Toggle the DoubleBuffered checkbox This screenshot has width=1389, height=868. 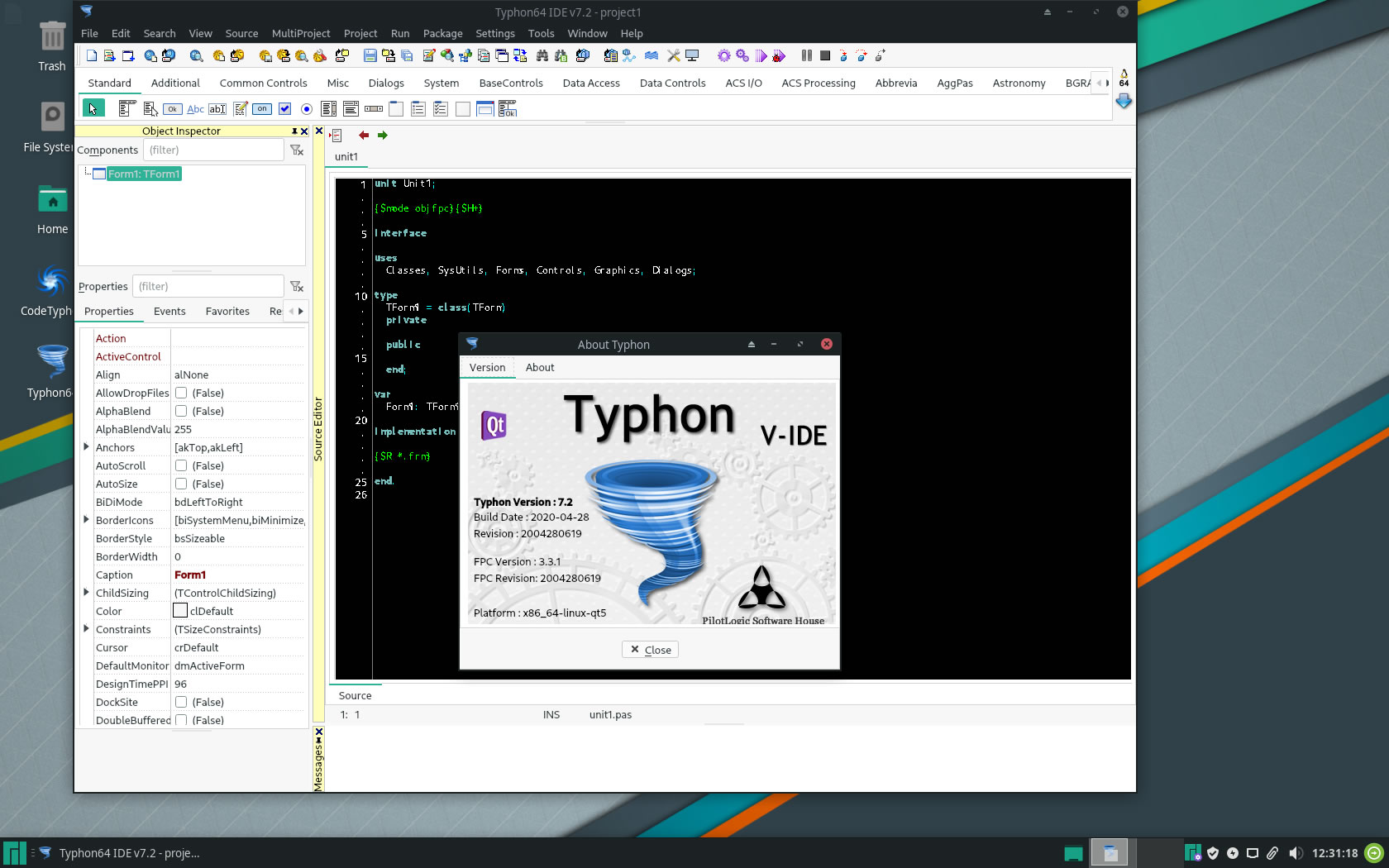click(x=181, y=721)
